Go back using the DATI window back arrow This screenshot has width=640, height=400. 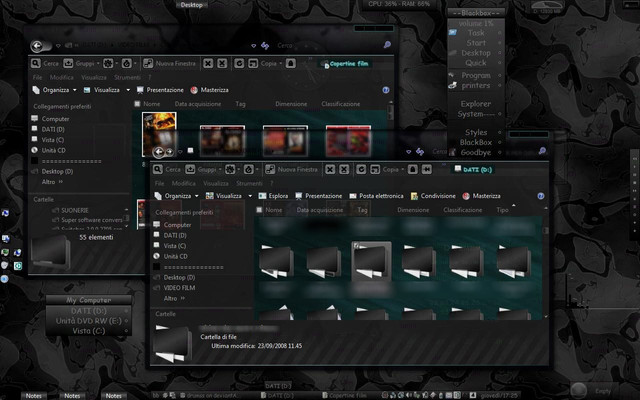coord(158,152)
